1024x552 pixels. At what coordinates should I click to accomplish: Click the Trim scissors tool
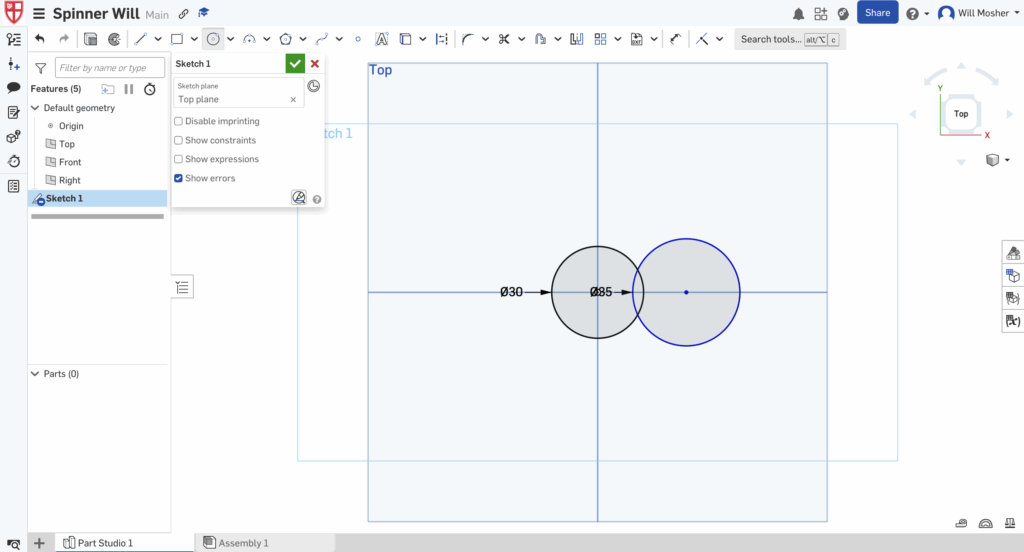(x=504, y=39)
